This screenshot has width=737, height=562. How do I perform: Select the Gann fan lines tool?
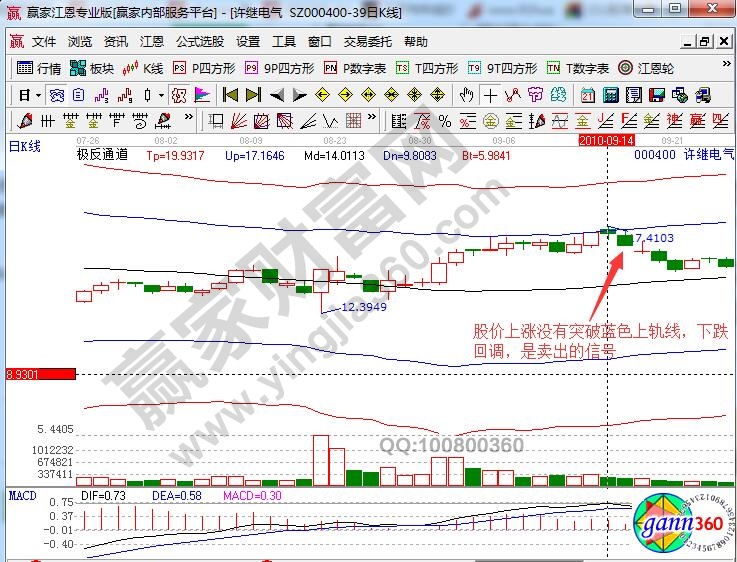239,121
